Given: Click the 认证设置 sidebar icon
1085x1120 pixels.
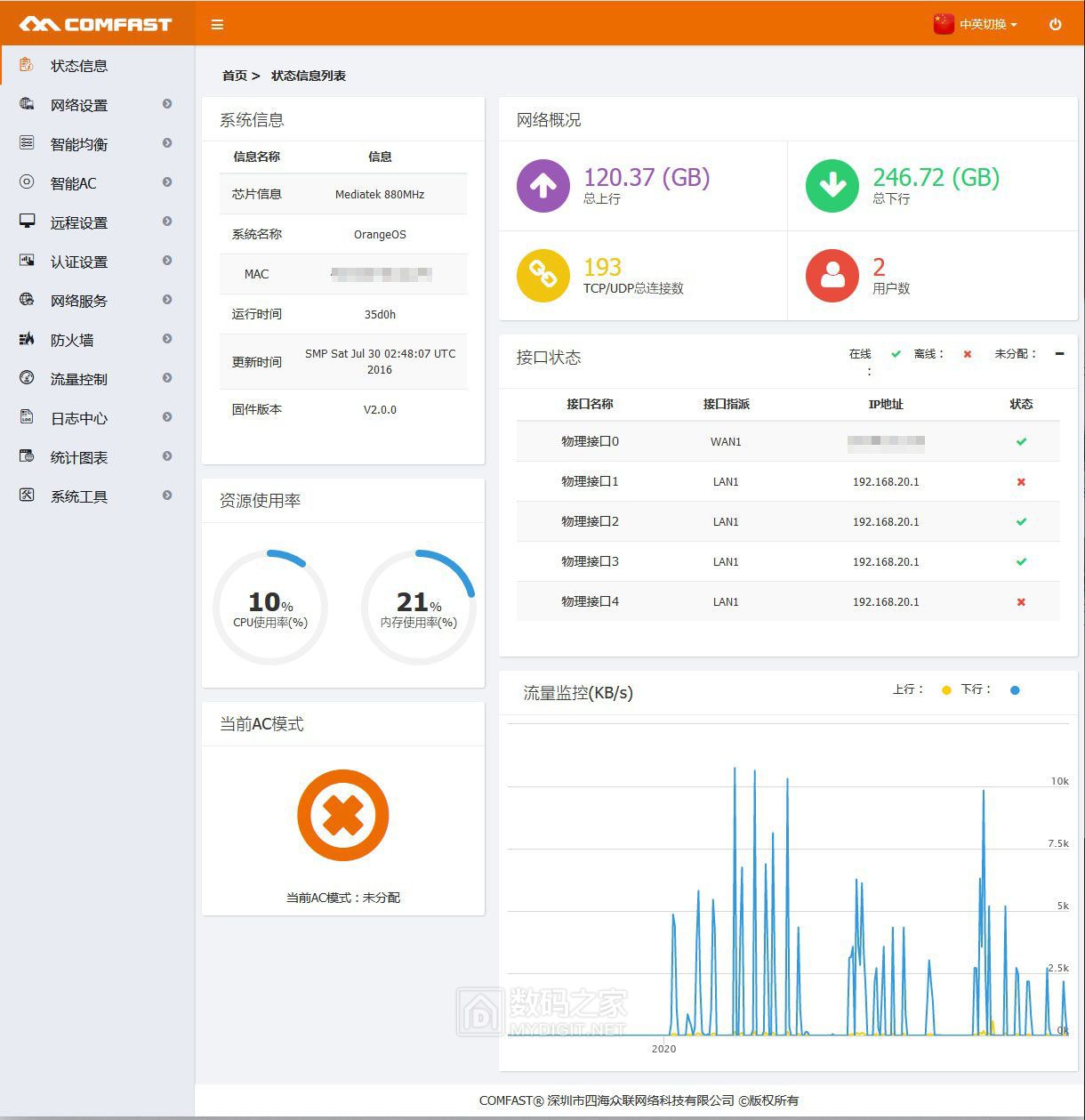Looking at the screenshot, I should click(27, 260).
